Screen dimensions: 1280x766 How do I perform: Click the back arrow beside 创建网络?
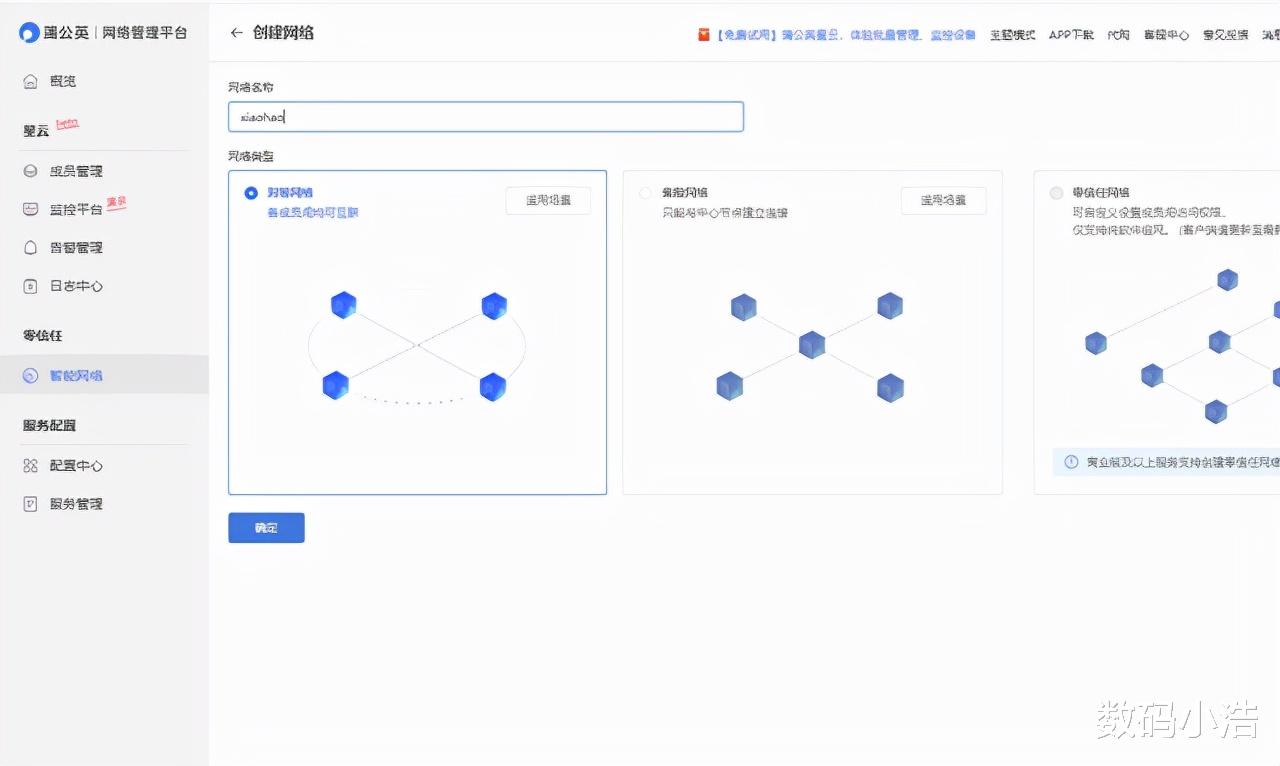[236, 33]
